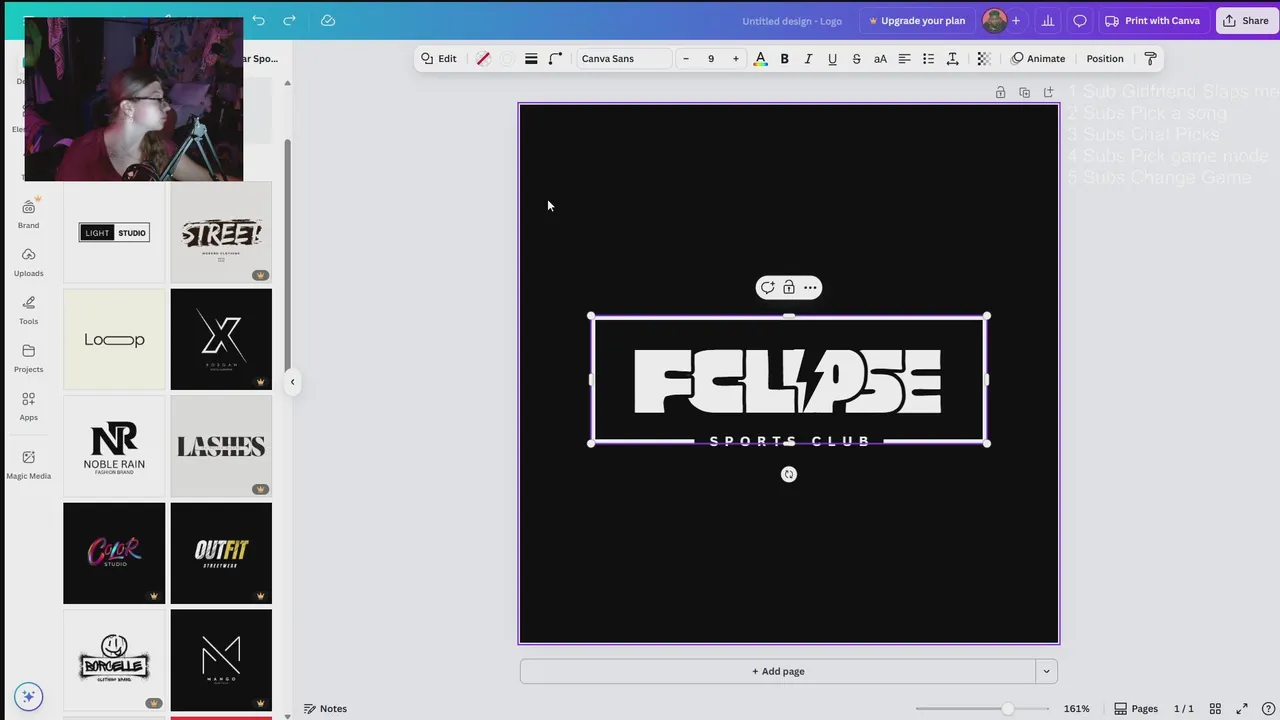Open the Notes panel
1280x720 pixels.
tap(325, 709)
